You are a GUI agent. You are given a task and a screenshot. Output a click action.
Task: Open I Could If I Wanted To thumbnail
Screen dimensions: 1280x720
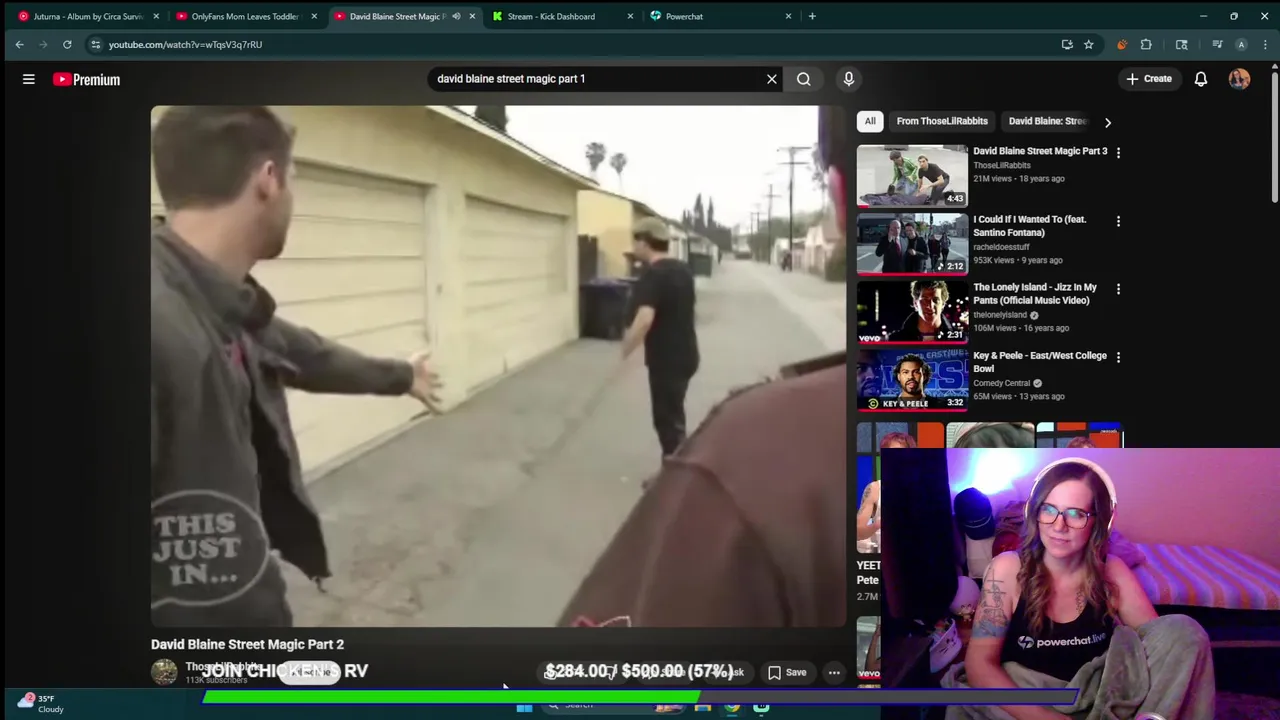(912, 243)
